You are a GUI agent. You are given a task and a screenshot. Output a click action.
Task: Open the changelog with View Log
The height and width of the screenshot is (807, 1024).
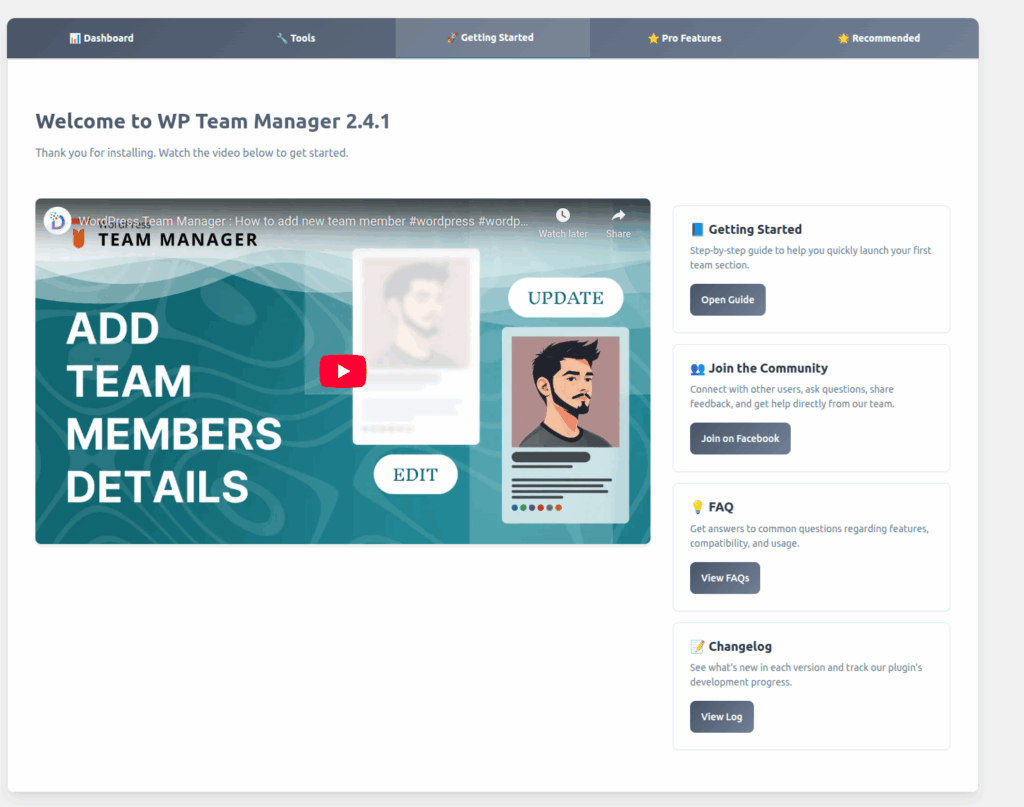pyautogui.click(x=721, y=717)
